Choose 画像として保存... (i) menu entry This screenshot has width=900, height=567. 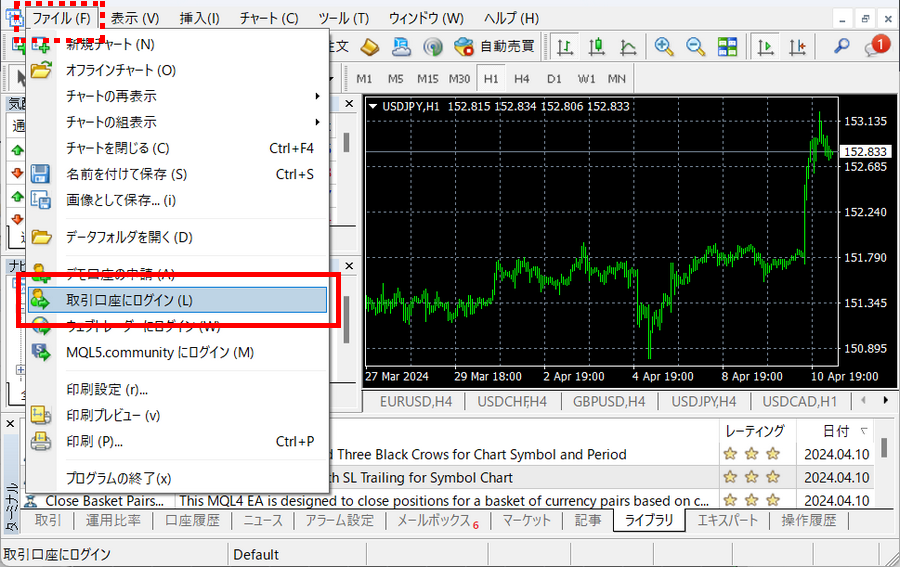tap(177, 200)
